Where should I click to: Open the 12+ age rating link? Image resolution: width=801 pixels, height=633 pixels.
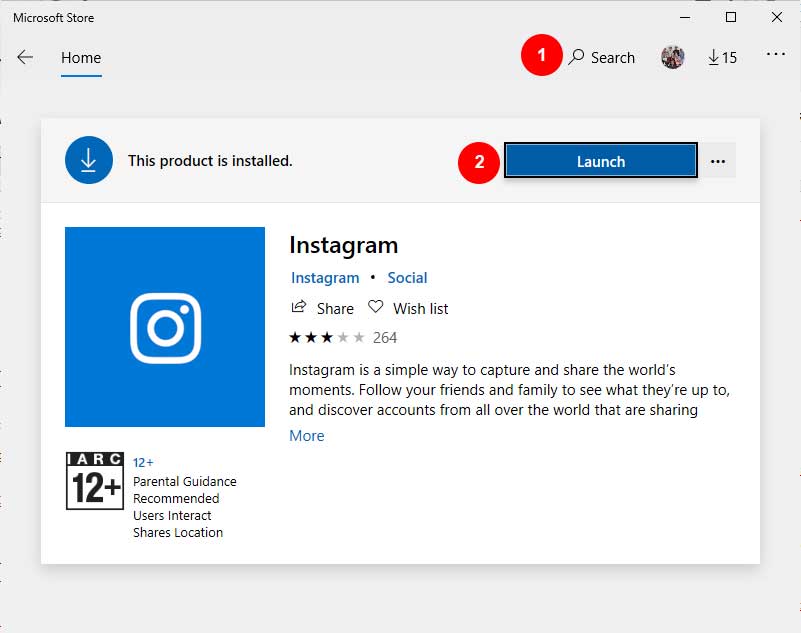point(143,462)
